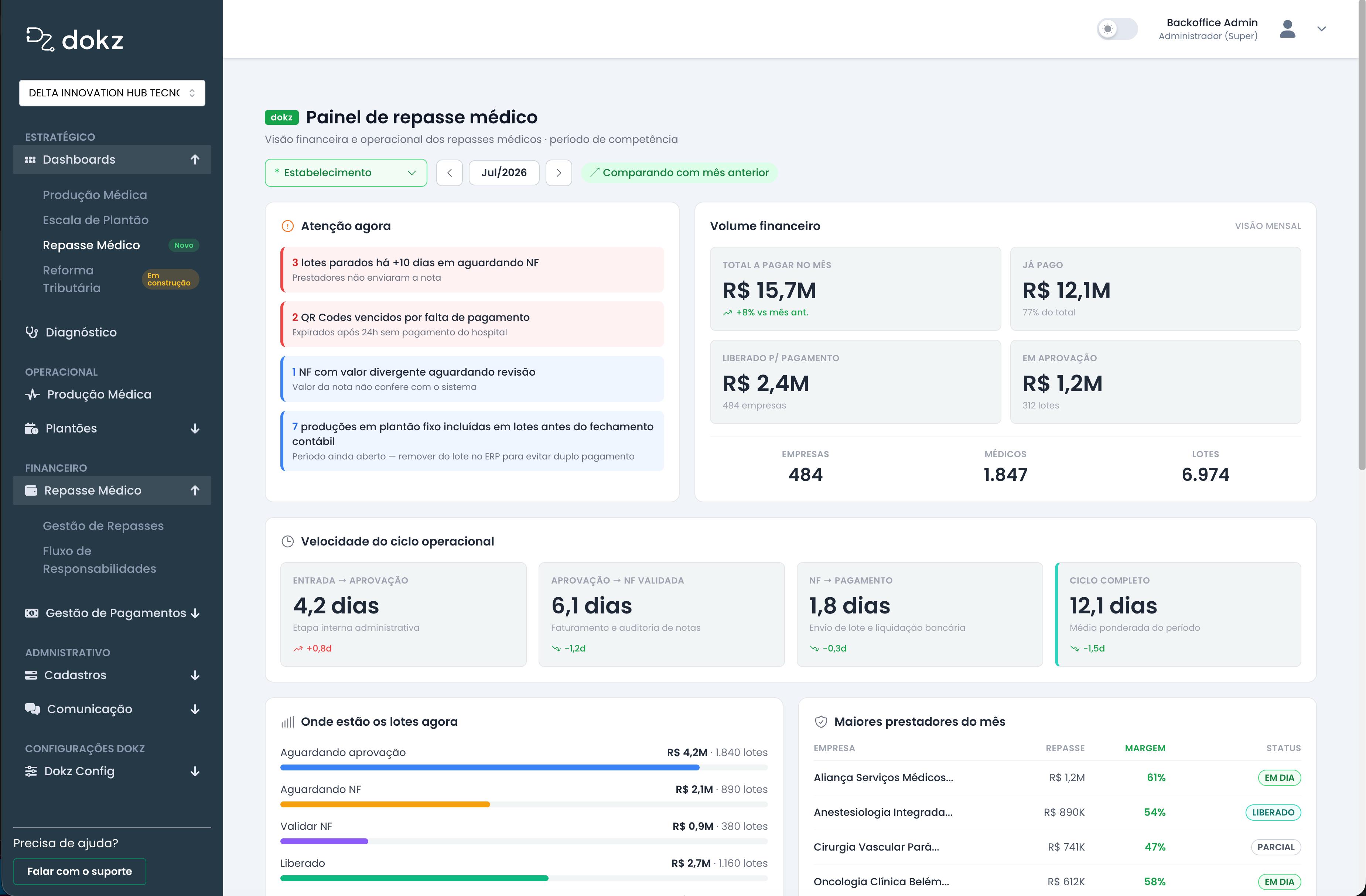This screenshot has width=1366, height=896.
Task: Open the user profile avatar icon
Action: coord(1287,29)
